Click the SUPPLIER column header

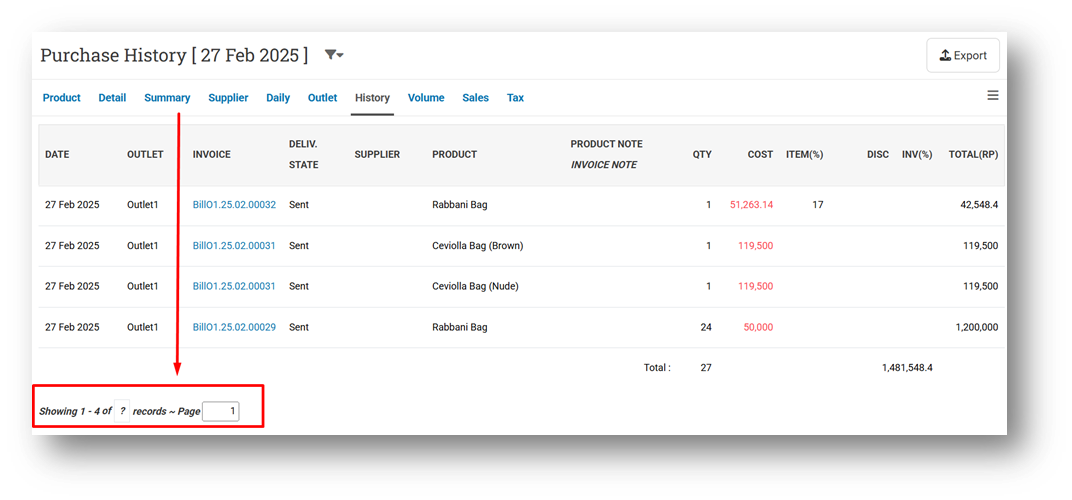pyautogui.click(x=377, y=155)
